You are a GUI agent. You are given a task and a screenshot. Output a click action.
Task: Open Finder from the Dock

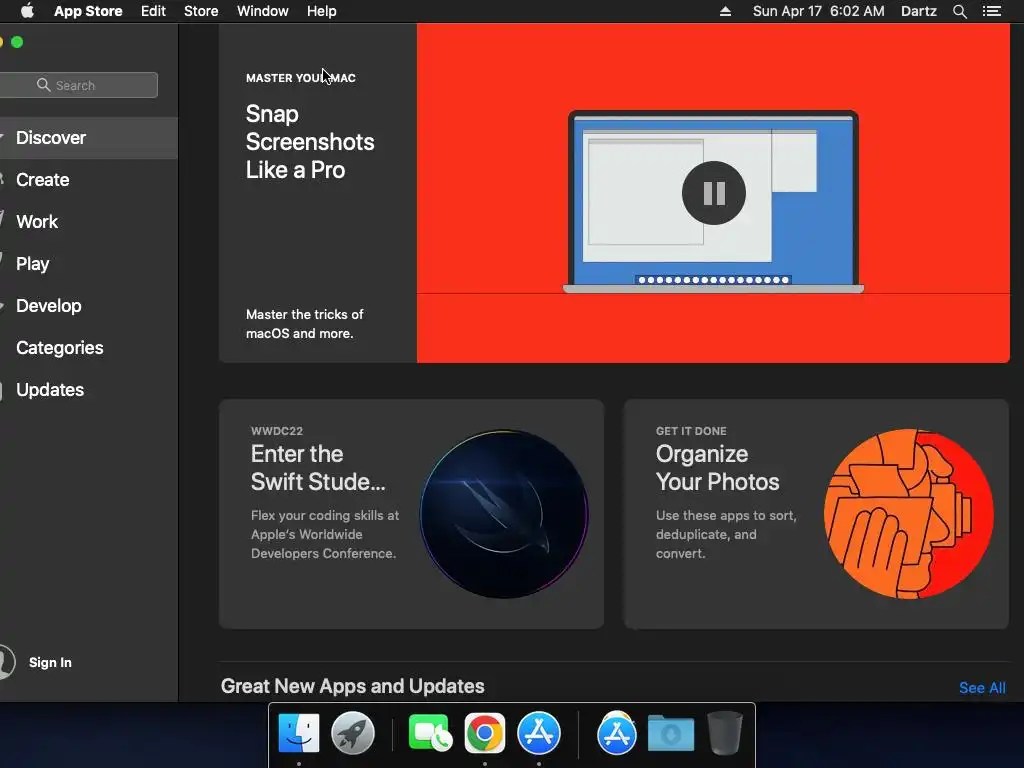coord(299,733)
